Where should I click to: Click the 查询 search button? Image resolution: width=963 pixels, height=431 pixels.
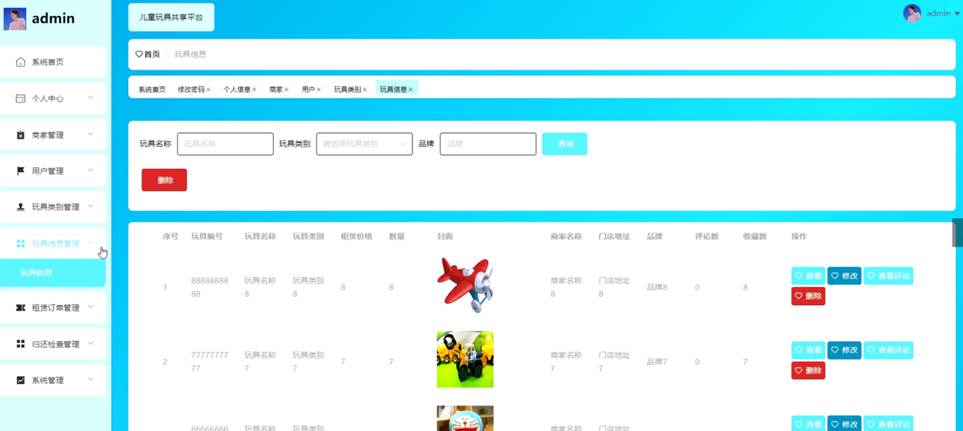tap(564, 144)
